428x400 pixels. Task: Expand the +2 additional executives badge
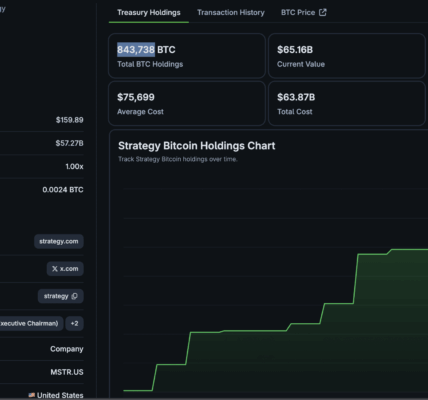point(74,323)
